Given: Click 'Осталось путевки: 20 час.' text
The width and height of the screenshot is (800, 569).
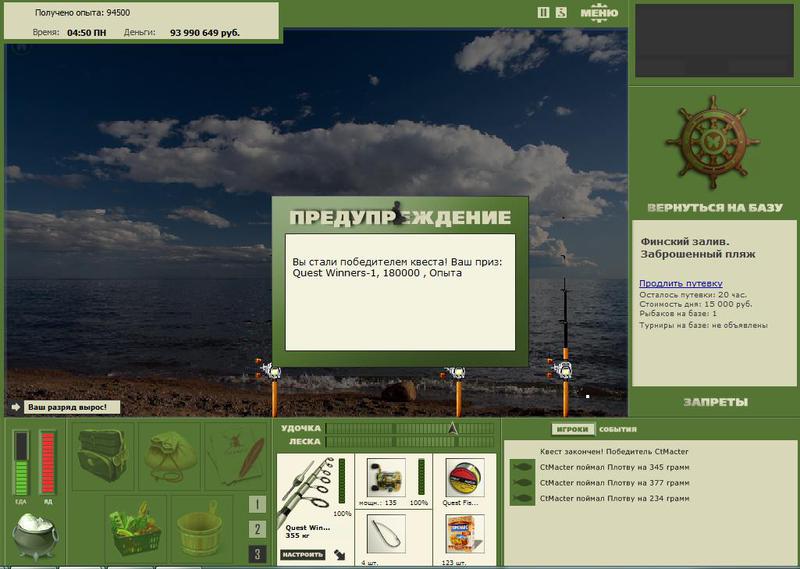Looking at the screenshot, I should point(693,295).
